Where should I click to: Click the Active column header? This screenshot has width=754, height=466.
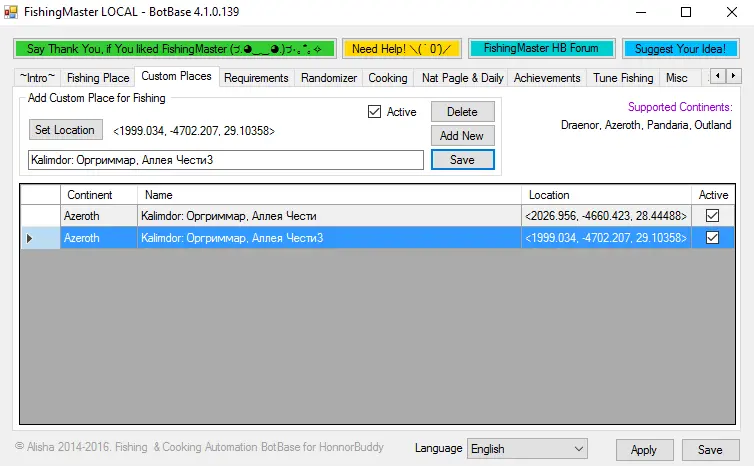pyautogui.click(x=713, y=195)
